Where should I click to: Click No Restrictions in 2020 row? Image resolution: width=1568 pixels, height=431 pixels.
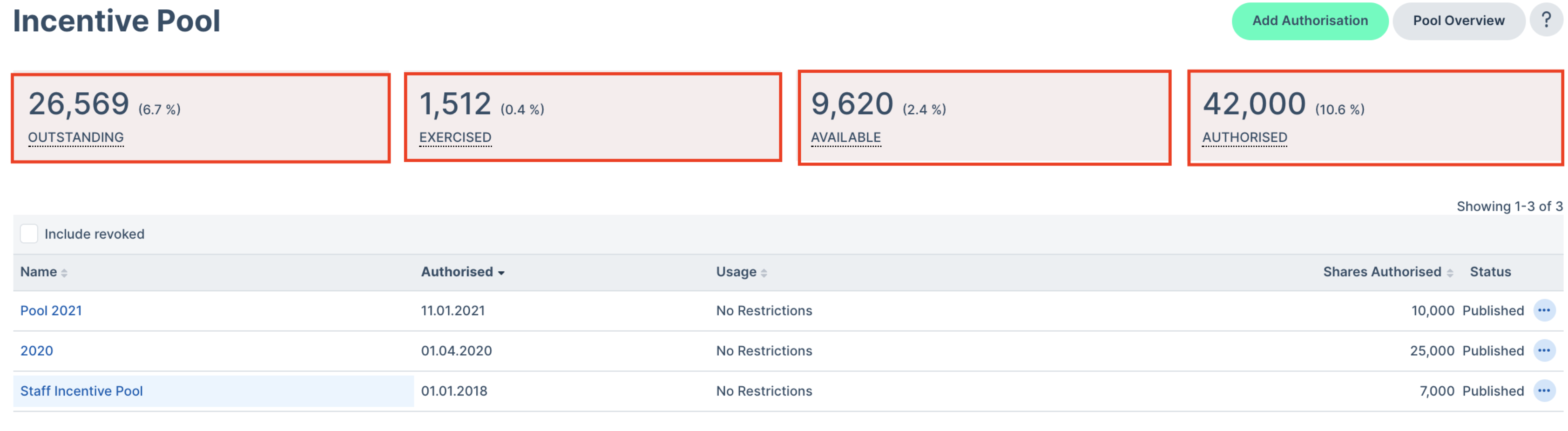point(764,351)
